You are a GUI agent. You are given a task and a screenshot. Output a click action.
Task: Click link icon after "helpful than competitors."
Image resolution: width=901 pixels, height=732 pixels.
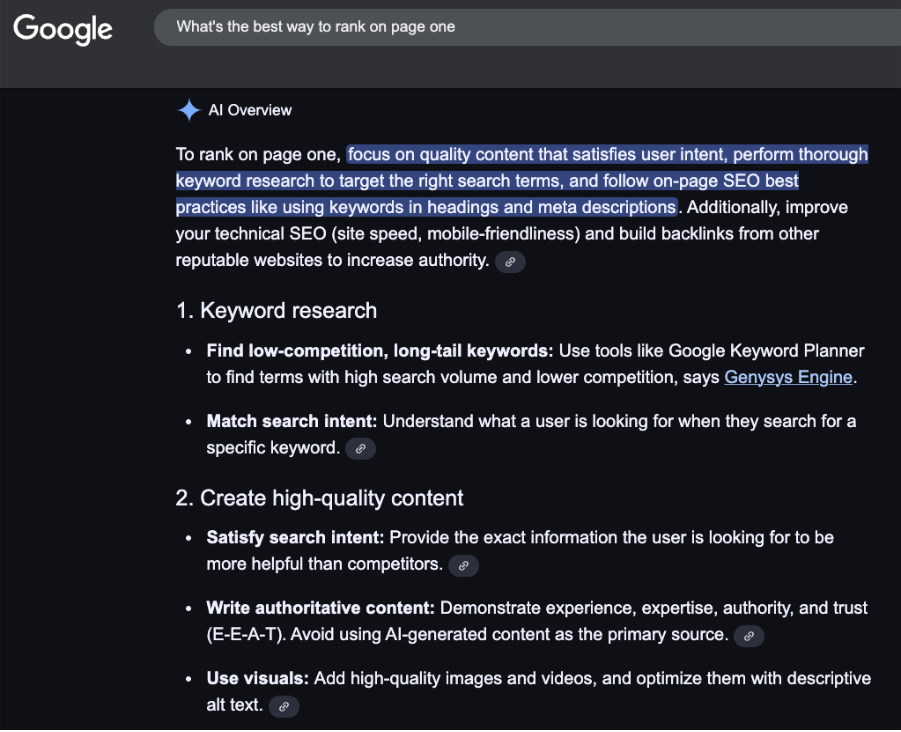(463, 566)
